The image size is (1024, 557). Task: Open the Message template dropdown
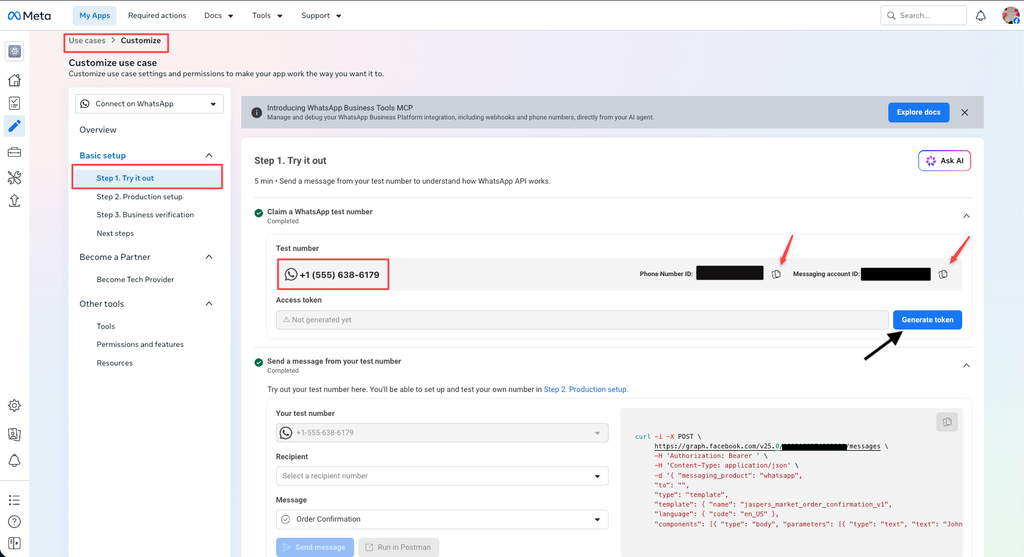(x=442, y=519)
